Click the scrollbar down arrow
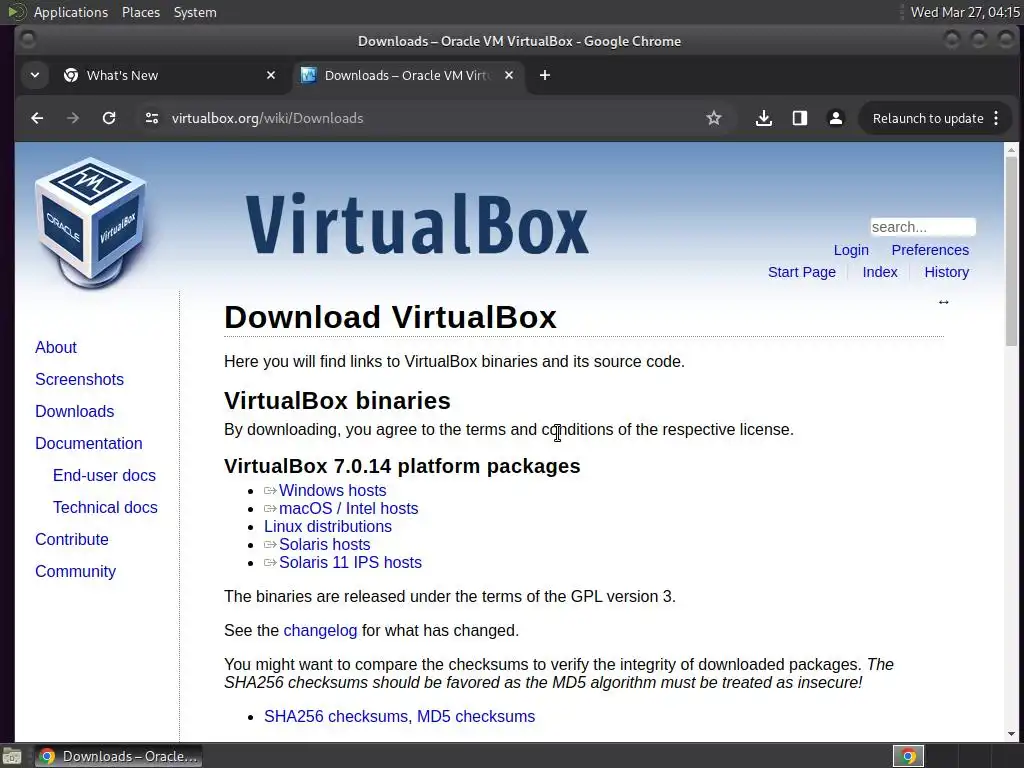The height and width of the screenshot is (768, 1024). tap(1011, 735)
